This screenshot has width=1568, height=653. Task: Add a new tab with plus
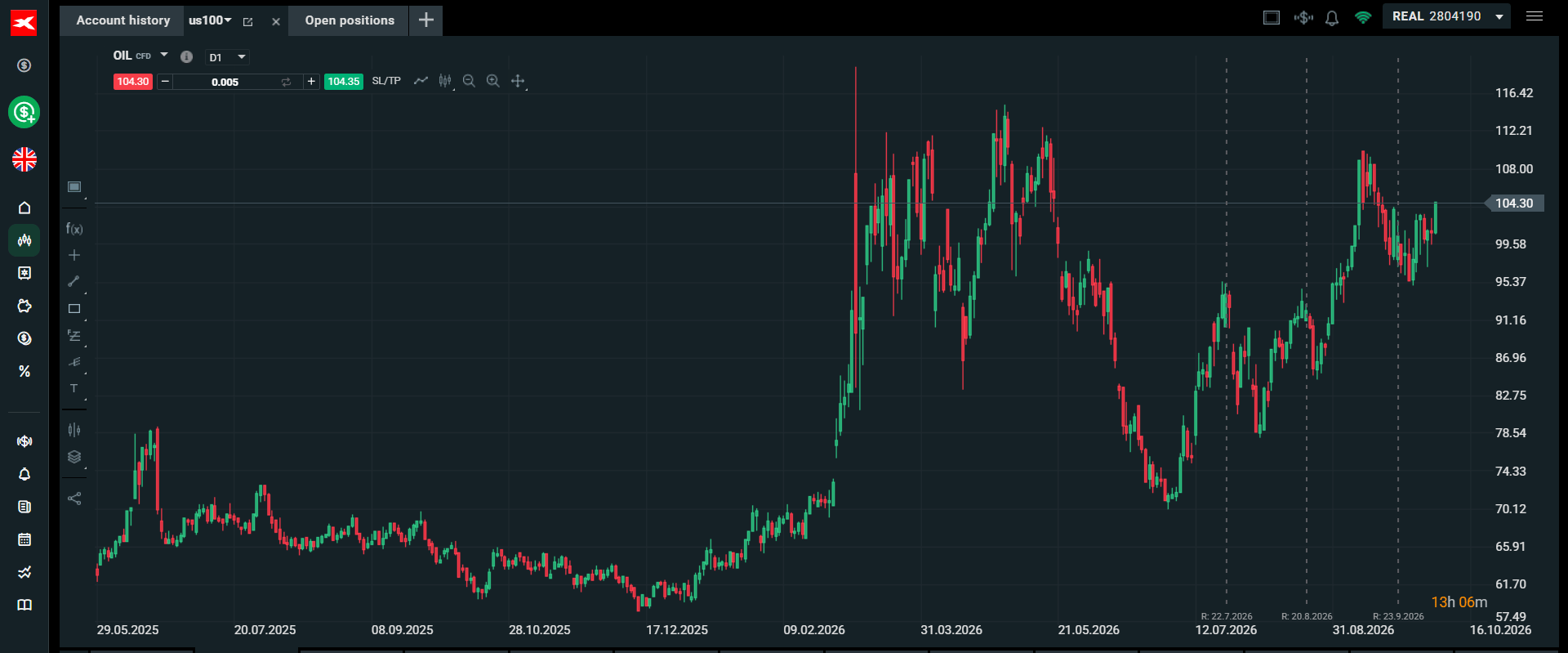click(426, 20)
